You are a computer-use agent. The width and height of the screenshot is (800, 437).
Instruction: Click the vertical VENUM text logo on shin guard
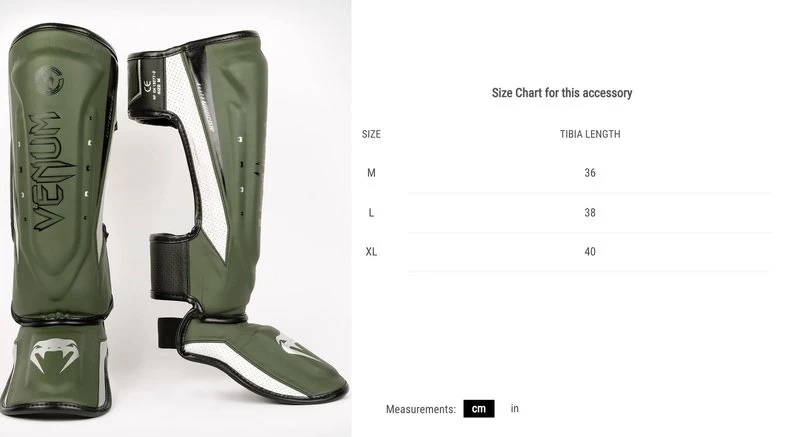[x=51, y=171]
